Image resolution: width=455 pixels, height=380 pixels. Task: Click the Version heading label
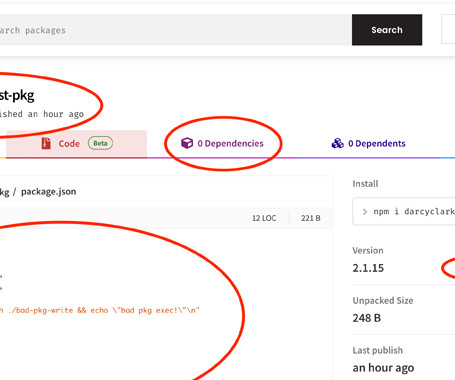click(x=368, y=250)
